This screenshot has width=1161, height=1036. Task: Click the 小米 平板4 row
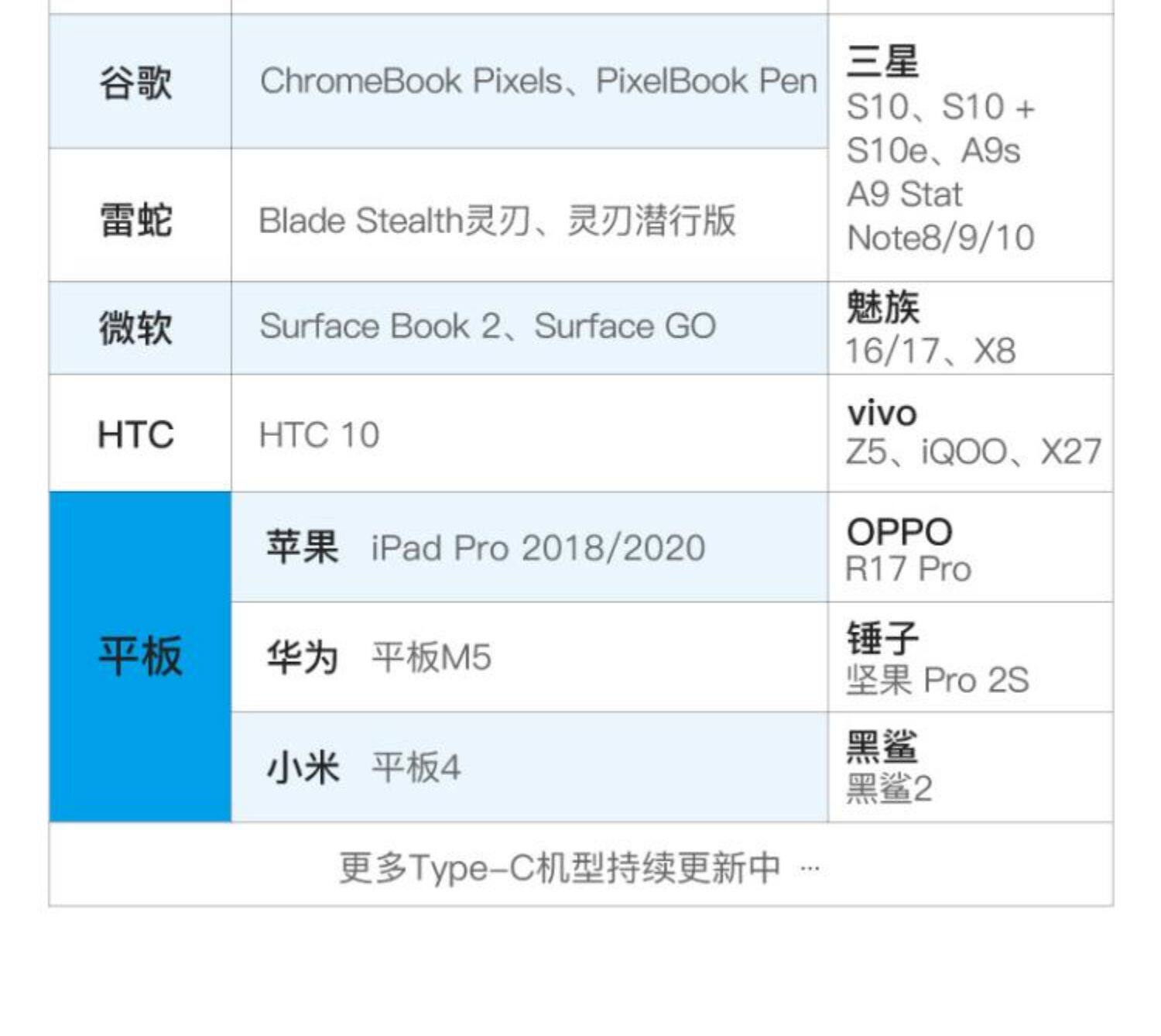coord(529,767)
